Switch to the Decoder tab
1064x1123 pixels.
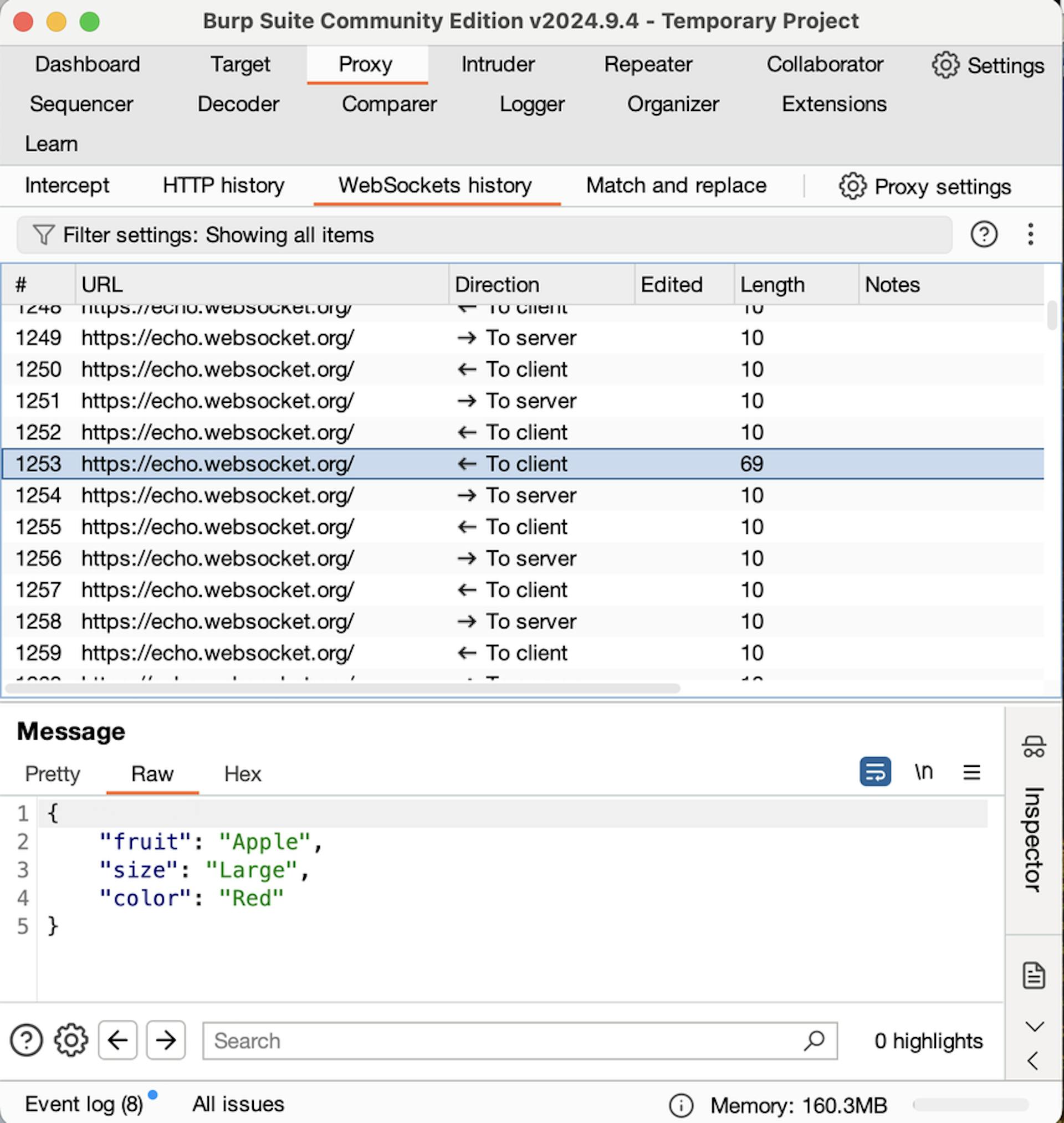(238, 104)
